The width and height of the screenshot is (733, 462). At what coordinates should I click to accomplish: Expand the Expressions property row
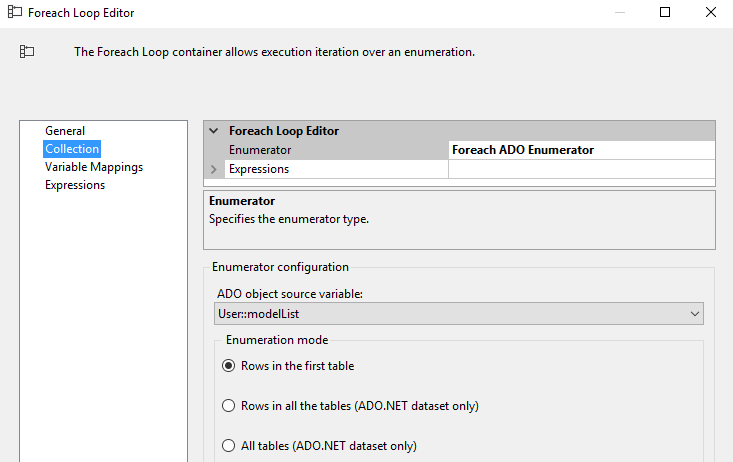[x=213, y=169]
